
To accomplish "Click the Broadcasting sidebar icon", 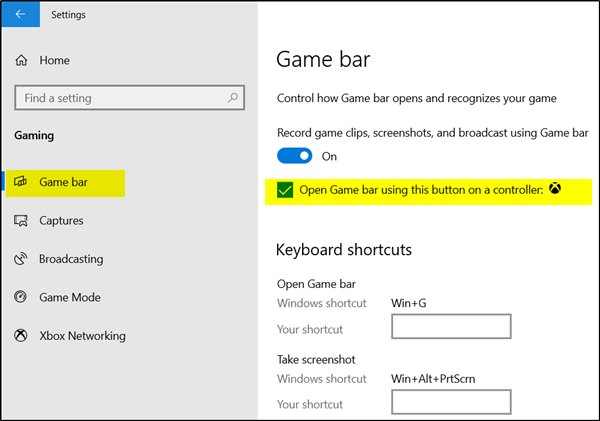I will (21, 259).
